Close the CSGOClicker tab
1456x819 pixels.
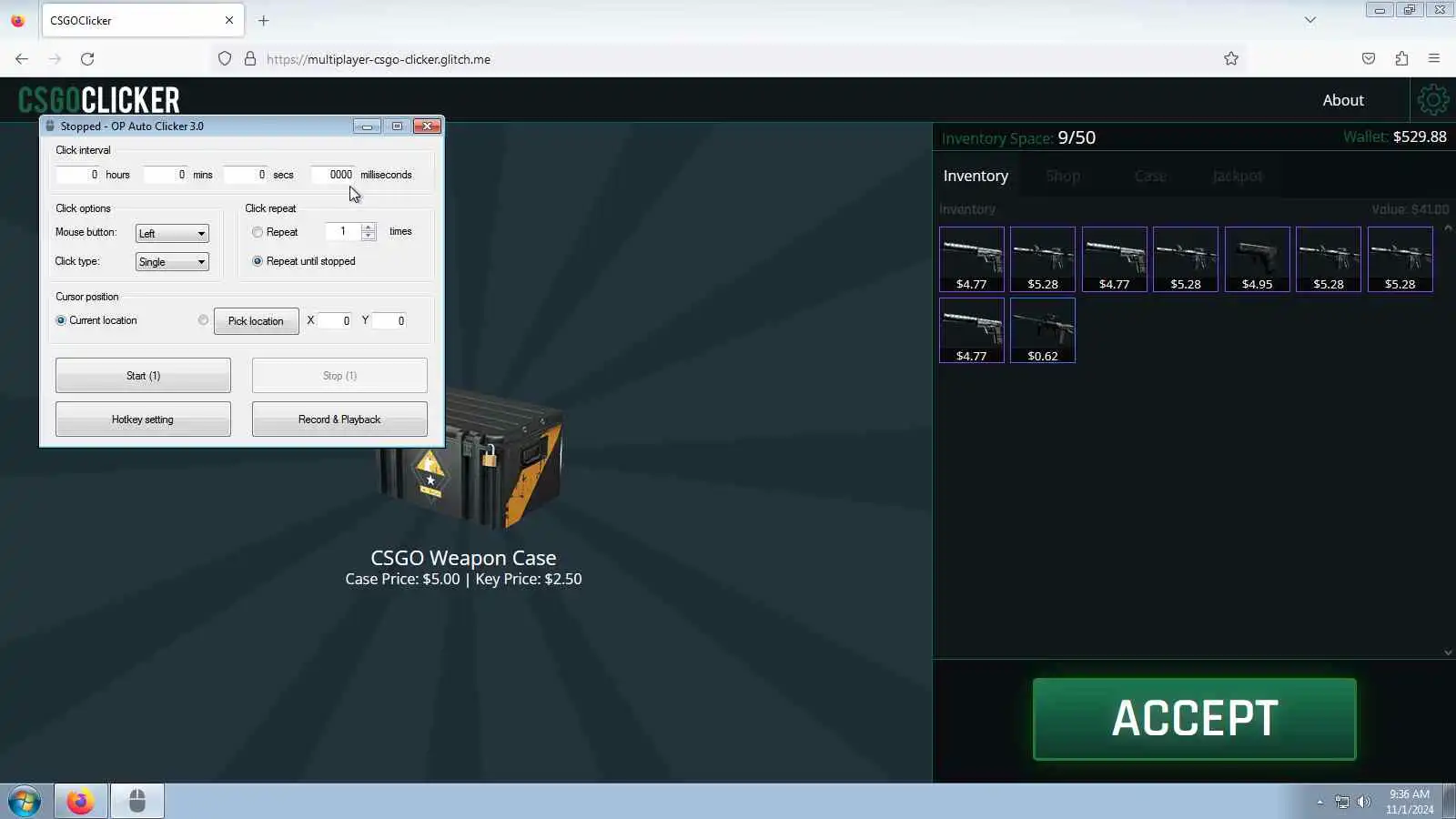pos(229,20)
